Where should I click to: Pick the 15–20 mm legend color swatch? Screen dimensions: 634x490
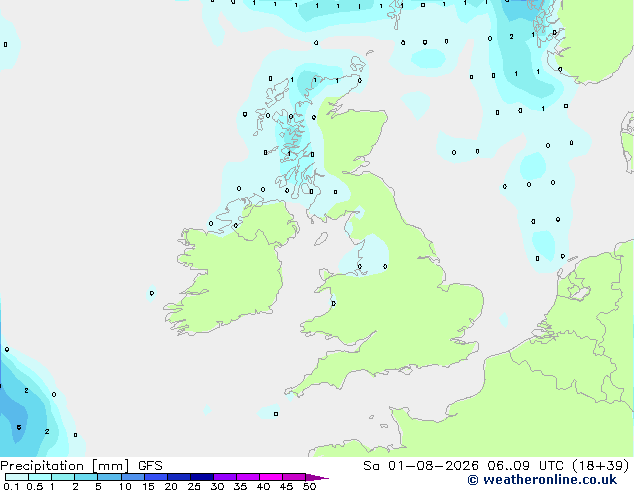point(155,477)
